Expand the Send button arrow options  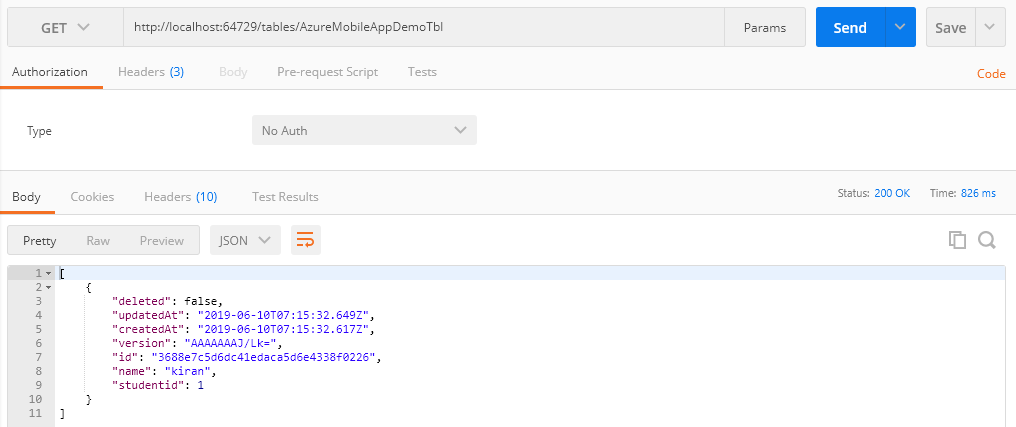click(902, 28)
